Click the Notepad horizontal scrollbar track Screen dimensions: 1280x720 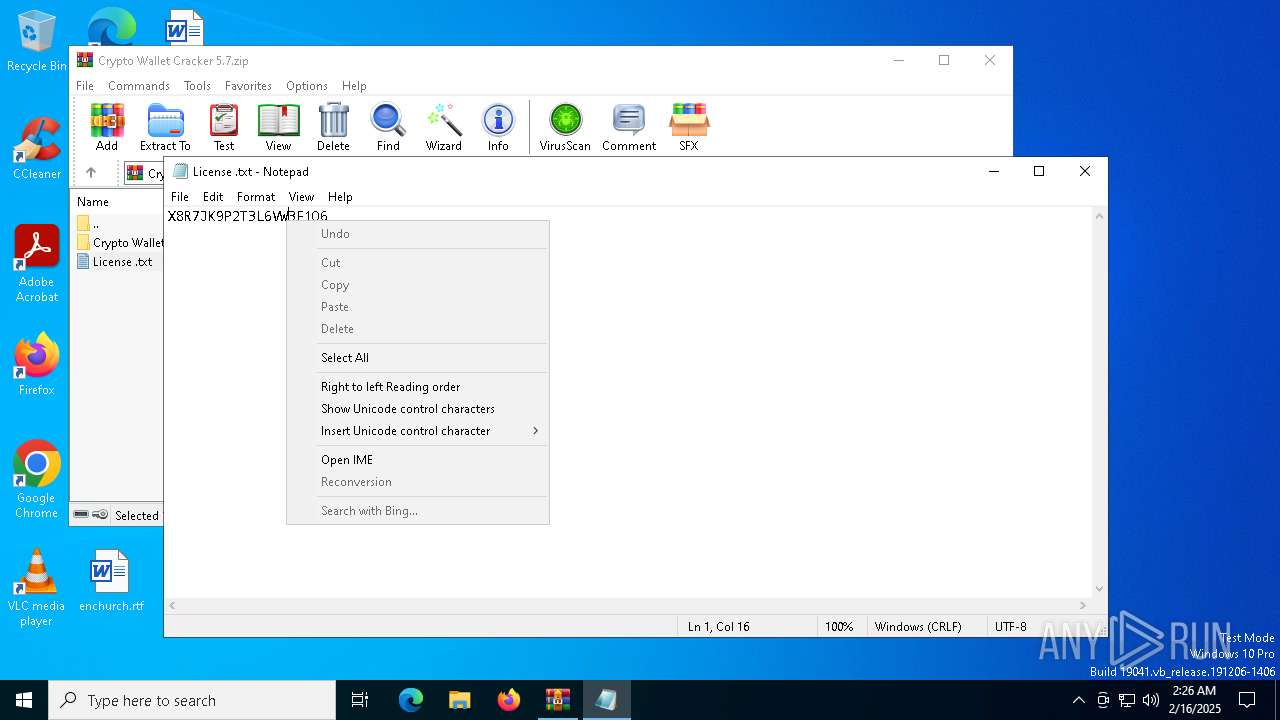pos(627,605)
